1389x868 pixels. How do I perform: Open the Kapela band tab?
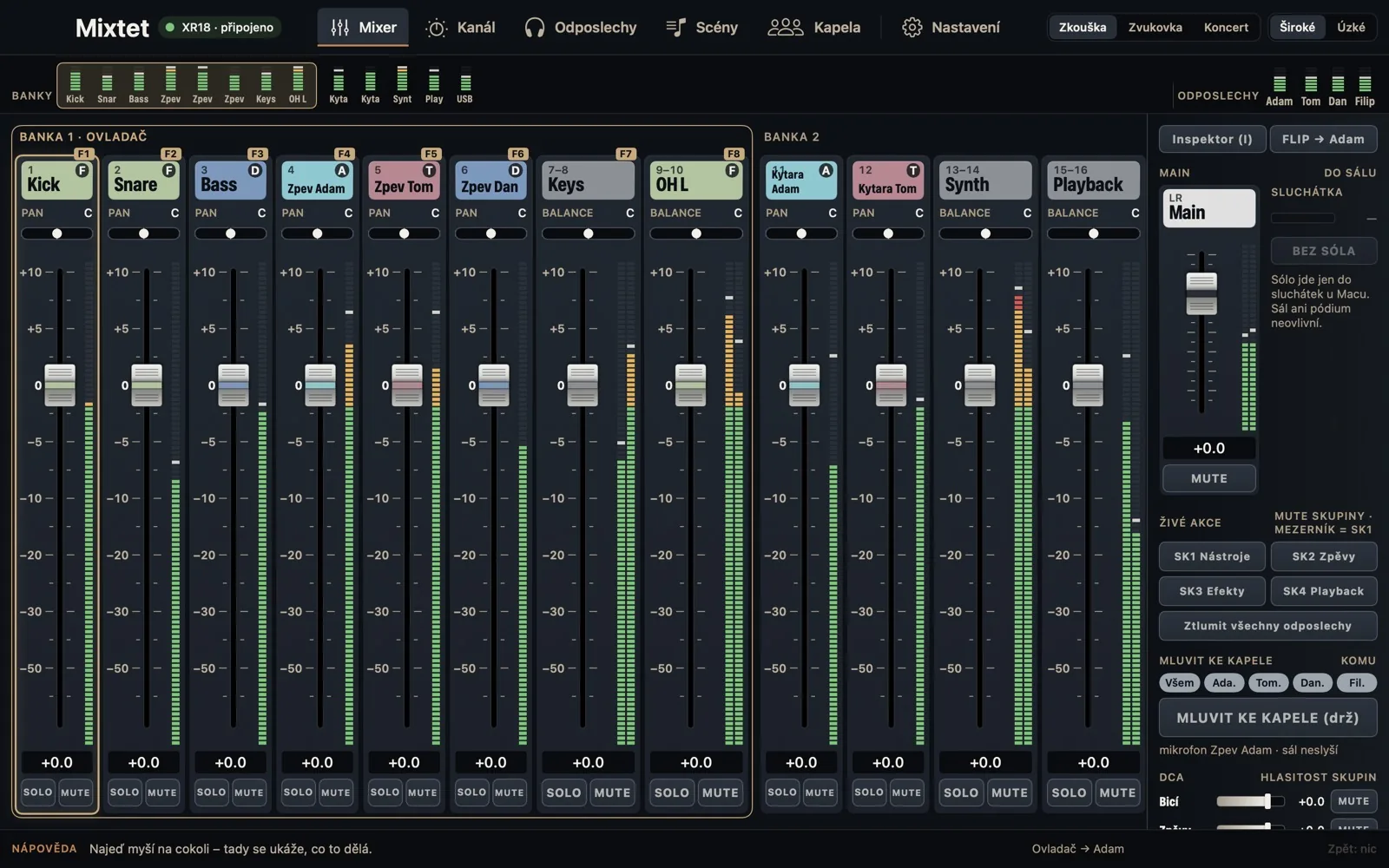pyautogui.click(x=813, y=27)
